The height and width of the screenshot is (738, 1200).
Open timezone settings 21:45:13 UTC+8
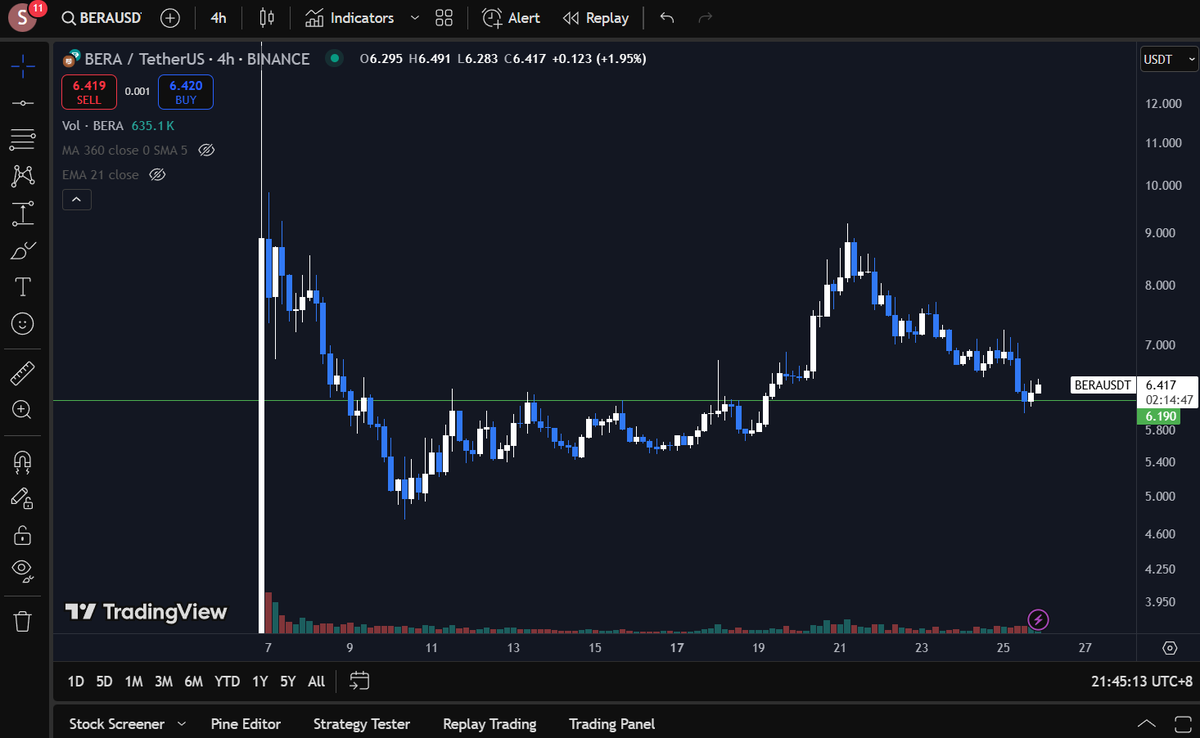[1143, 681]
